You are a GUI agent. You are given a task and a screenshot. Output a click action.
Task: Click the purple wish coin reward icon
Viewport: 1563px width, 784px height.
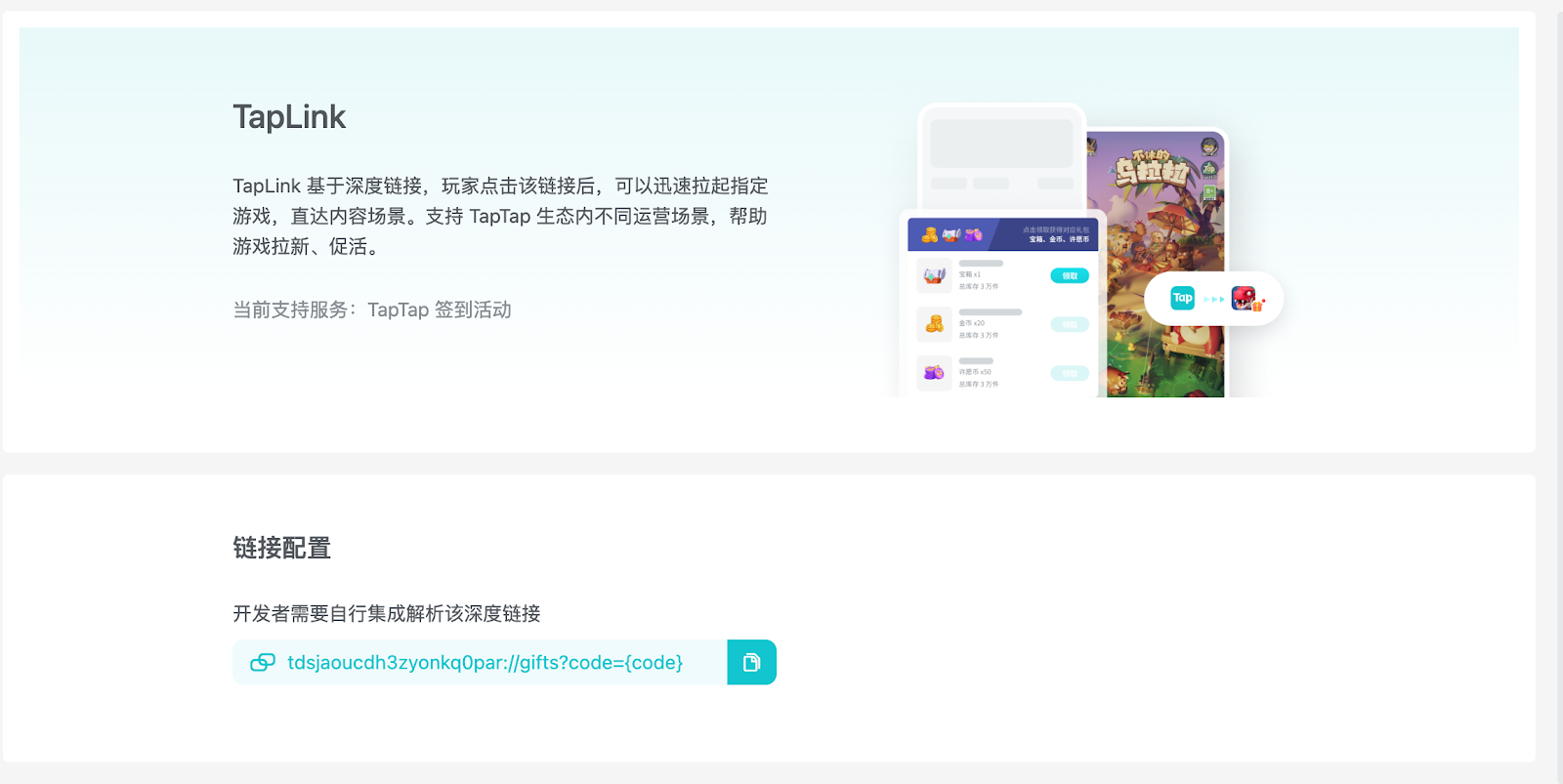point(934,373)
